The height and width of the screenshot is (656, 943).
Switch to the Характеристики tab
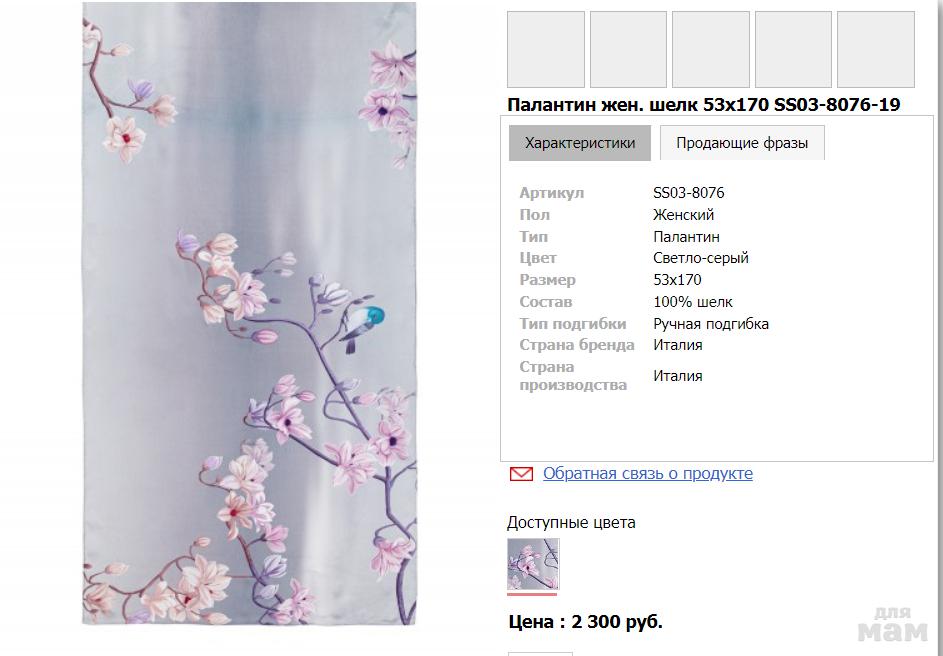(x=580, y=143)
